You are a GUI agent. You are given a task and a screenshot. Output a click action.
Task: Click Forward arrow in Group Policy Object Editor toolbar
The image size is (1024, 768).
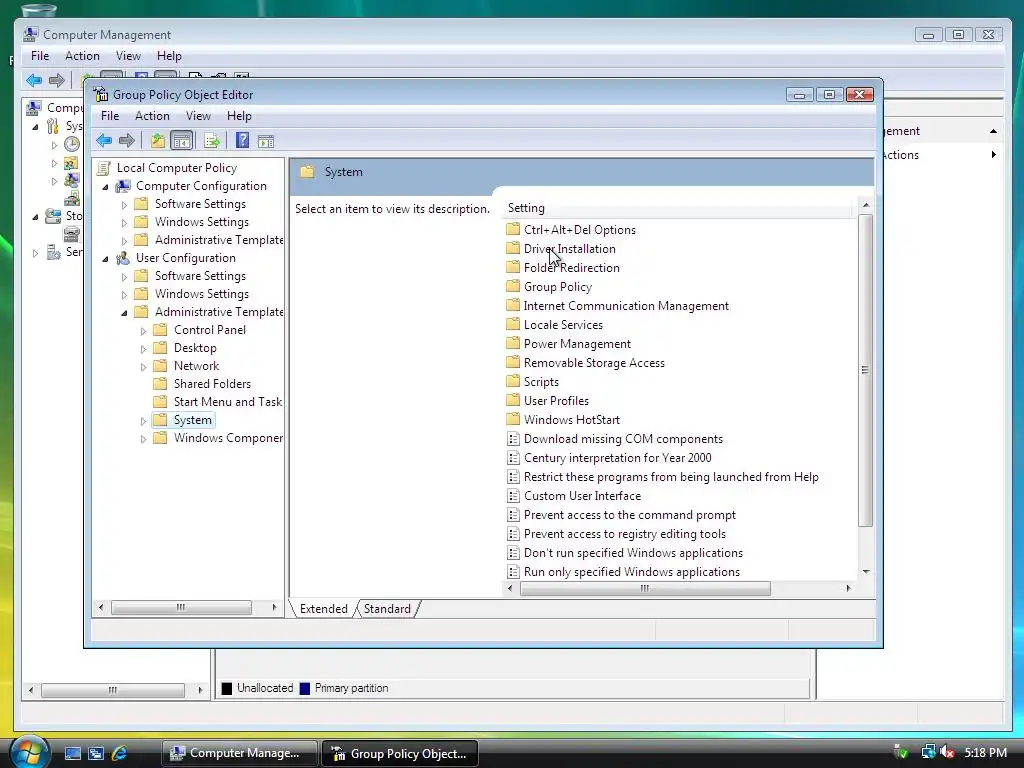pyautogui.click(x=127, y=140)
